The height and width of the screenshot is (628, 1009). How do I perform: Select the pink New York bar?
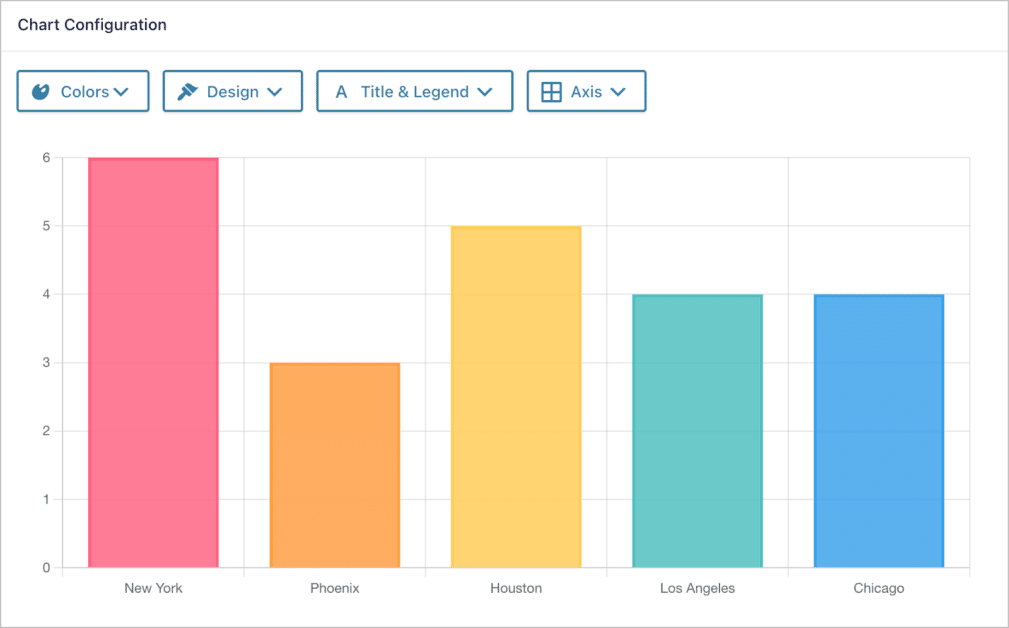153,360
